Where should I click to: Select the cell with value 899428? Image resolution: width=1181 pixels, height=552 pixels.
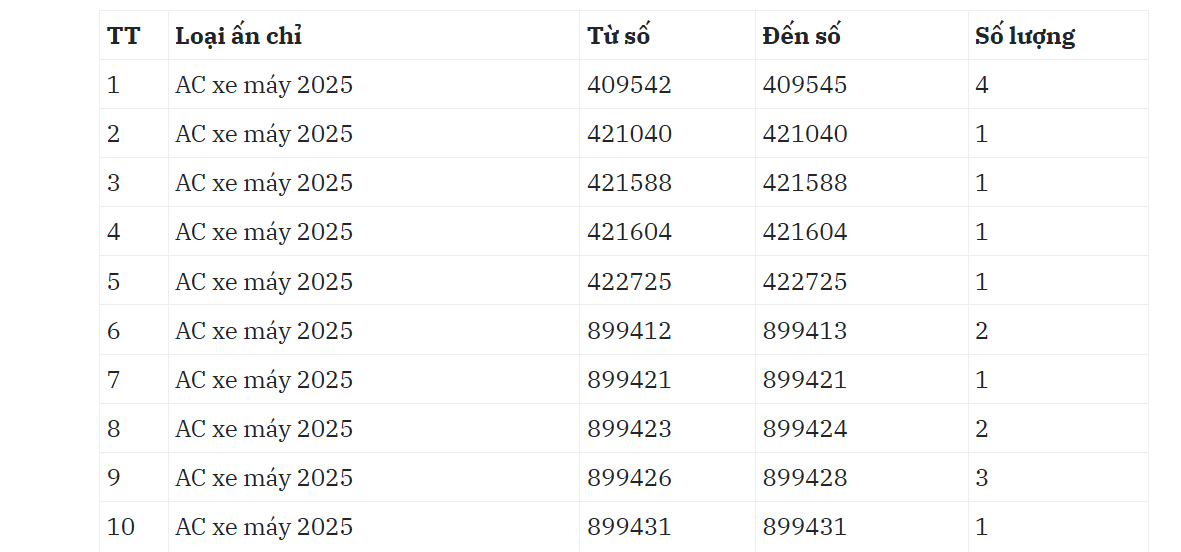tap(862, 477)
